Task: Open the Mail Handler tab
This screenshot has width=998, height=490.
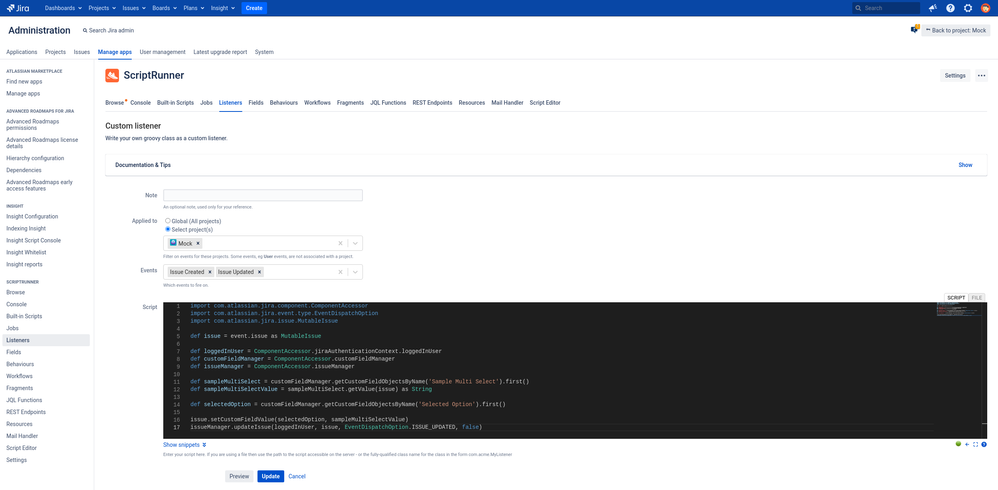Action: [x=507, y=102]
